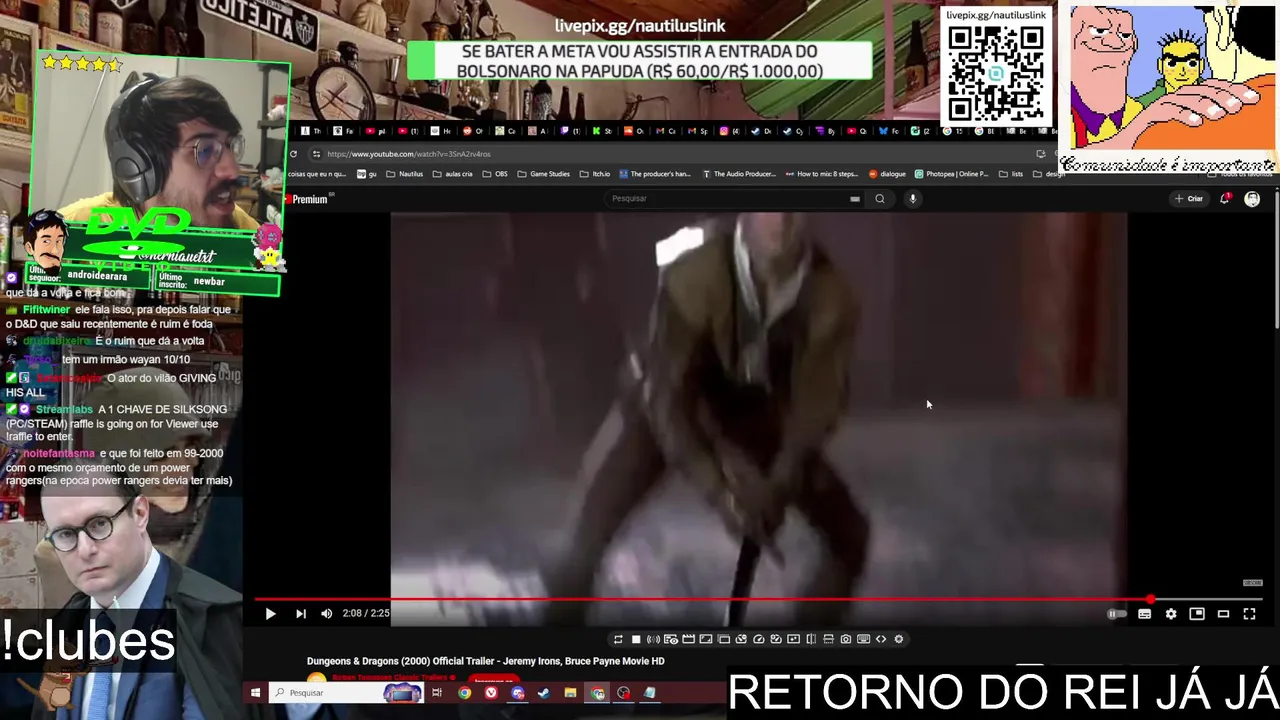Click the taskbar Pesquisar search box
This screenshot has width=1280, height=720.
(345, 692)
